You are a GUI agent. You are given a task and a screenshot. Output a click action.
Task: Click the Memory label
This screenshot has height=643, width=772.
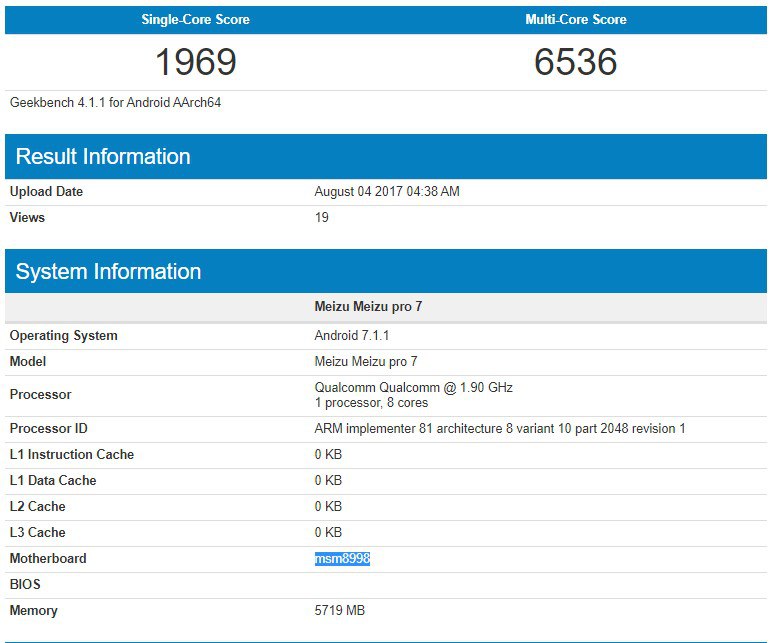33,611
